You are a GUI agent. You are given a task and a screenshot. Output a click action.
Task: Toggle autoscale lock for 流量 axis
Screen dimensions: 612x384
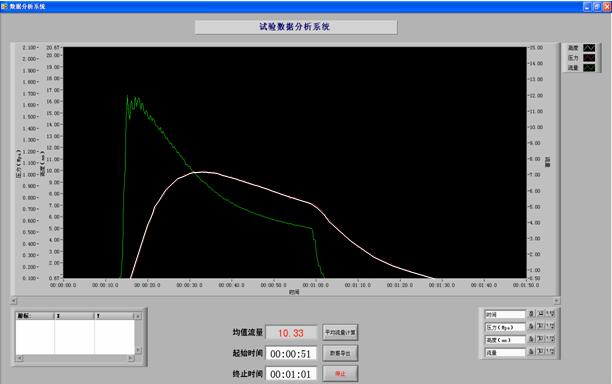point(531,352)
